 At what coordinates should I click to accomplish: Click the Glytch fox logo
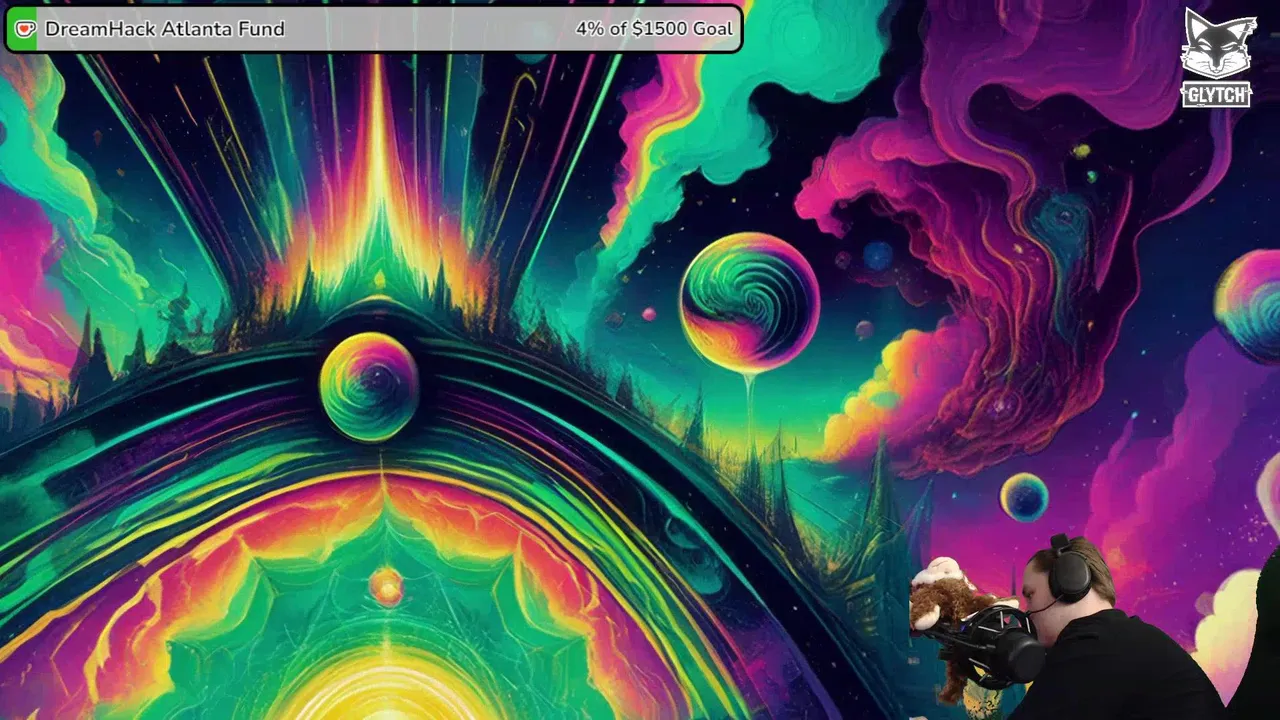1217,58
